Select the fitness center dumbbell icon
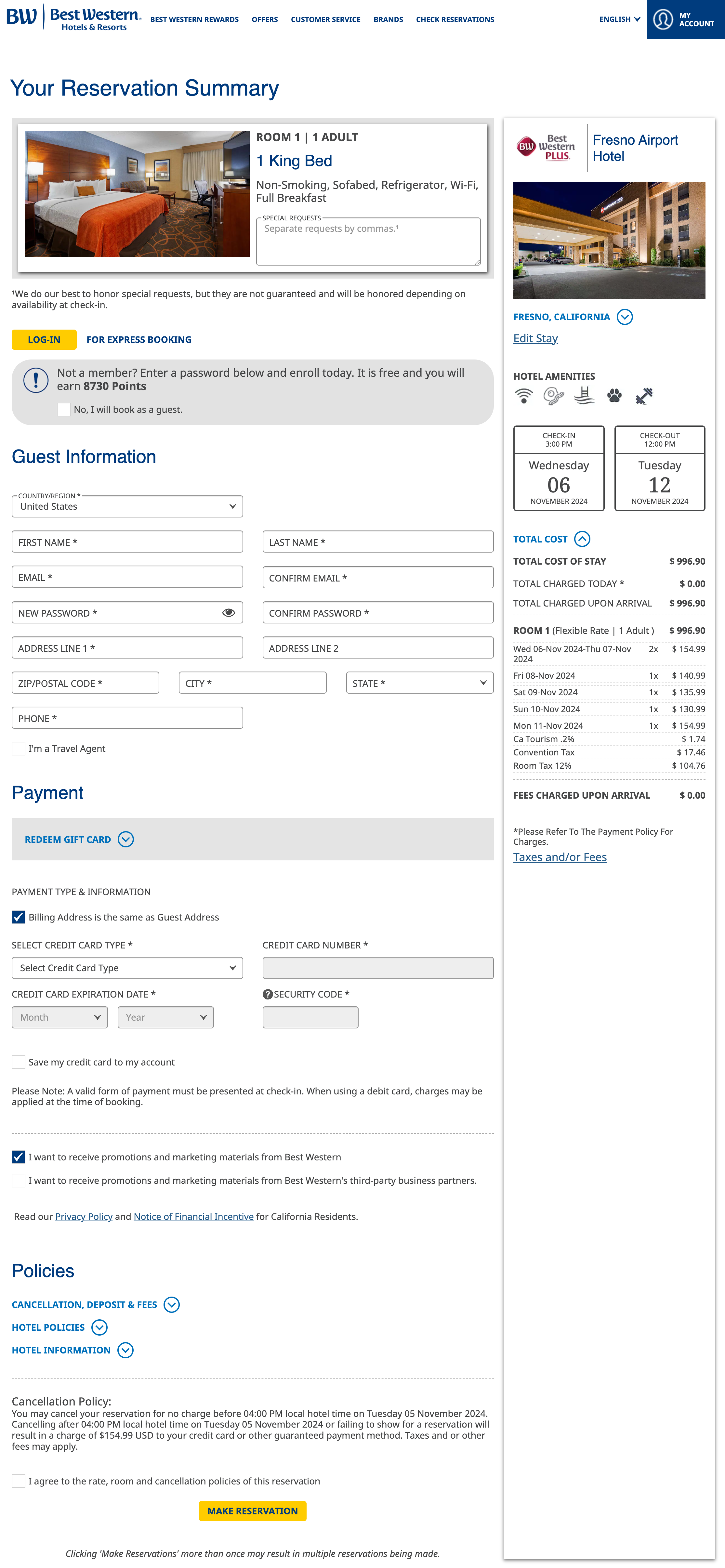Viewport: 725px width, 1568px height. pyautogui.click(x=644, y=396)
